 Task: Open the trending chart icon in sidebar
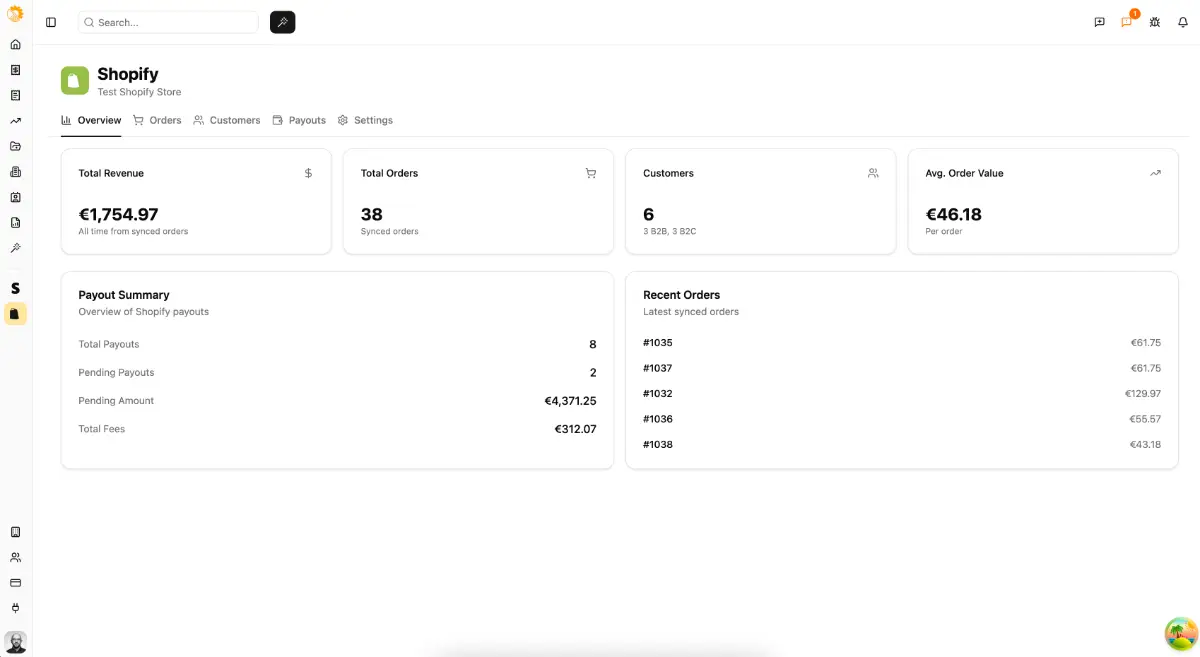click(x=15, y=121)
